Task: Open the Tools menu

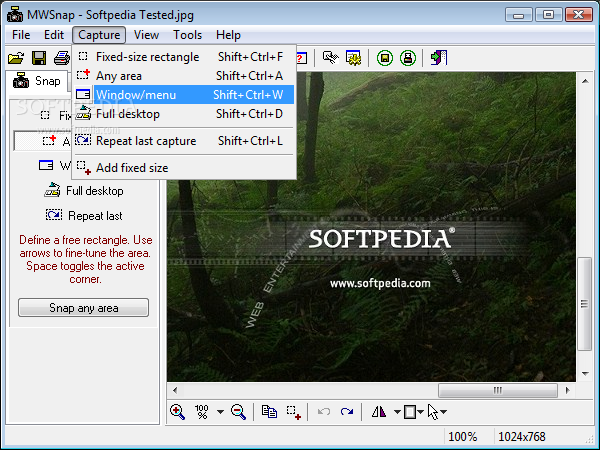Action: [188, 35]
